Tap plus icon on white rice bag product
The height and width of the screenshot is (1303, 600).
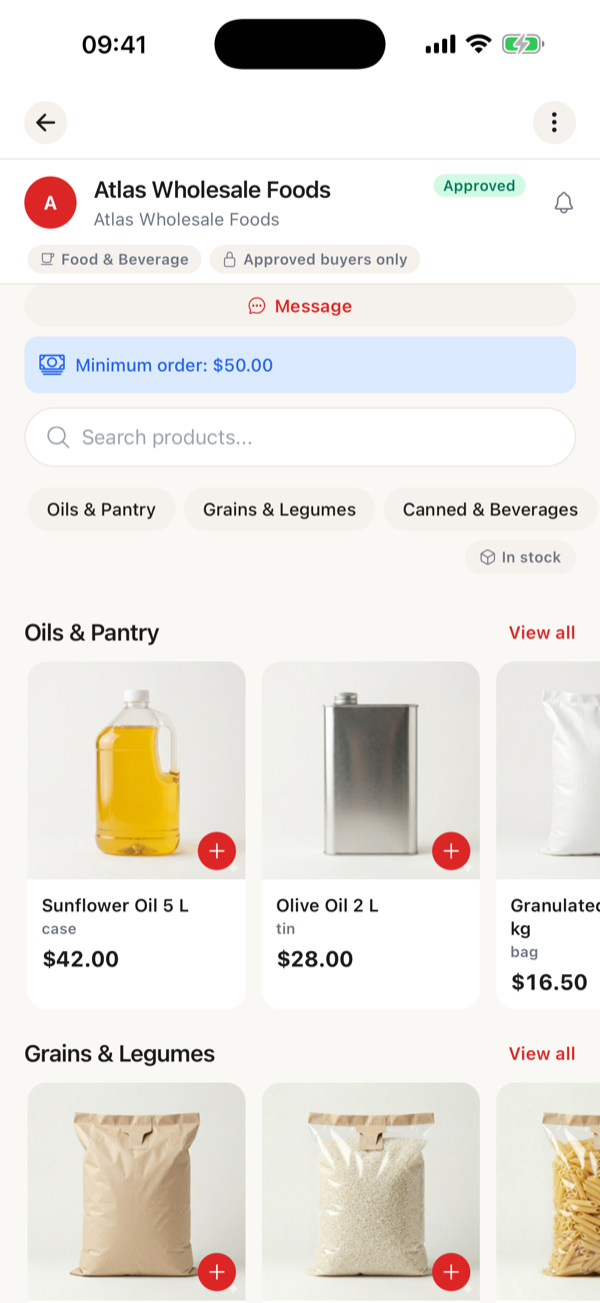451,1272
